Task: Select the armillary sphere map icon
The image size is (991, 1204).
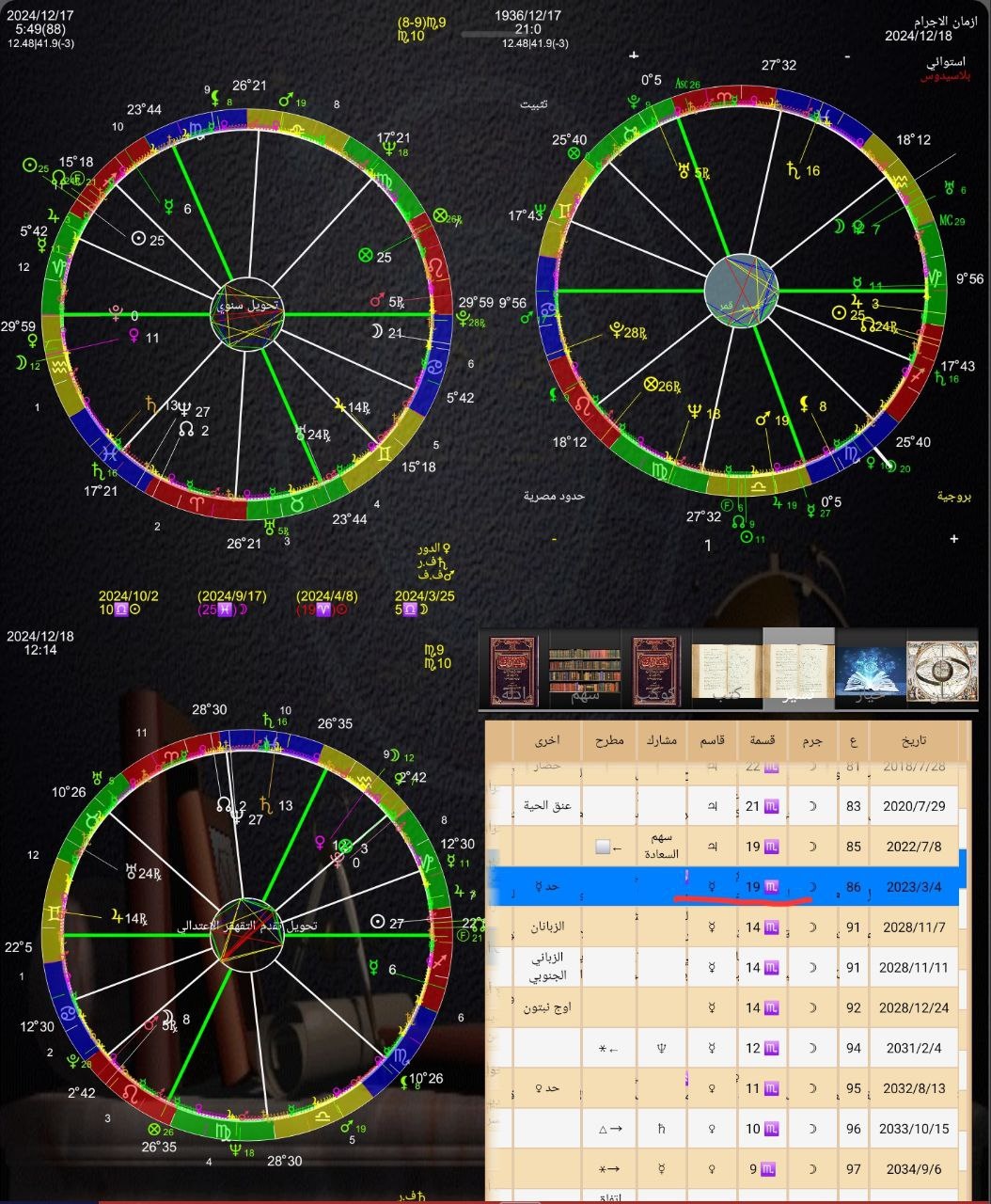Action: click(941, 670)
